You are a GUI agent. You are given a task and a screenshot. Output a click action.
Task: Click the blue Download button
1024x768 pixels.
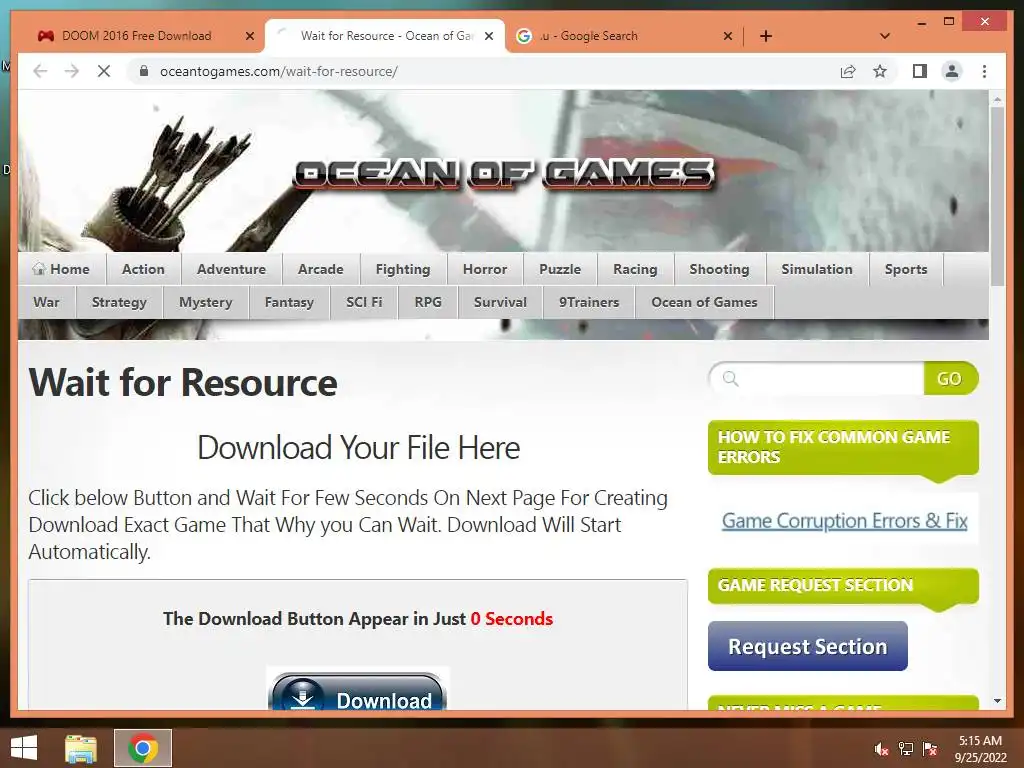point(358,692)
